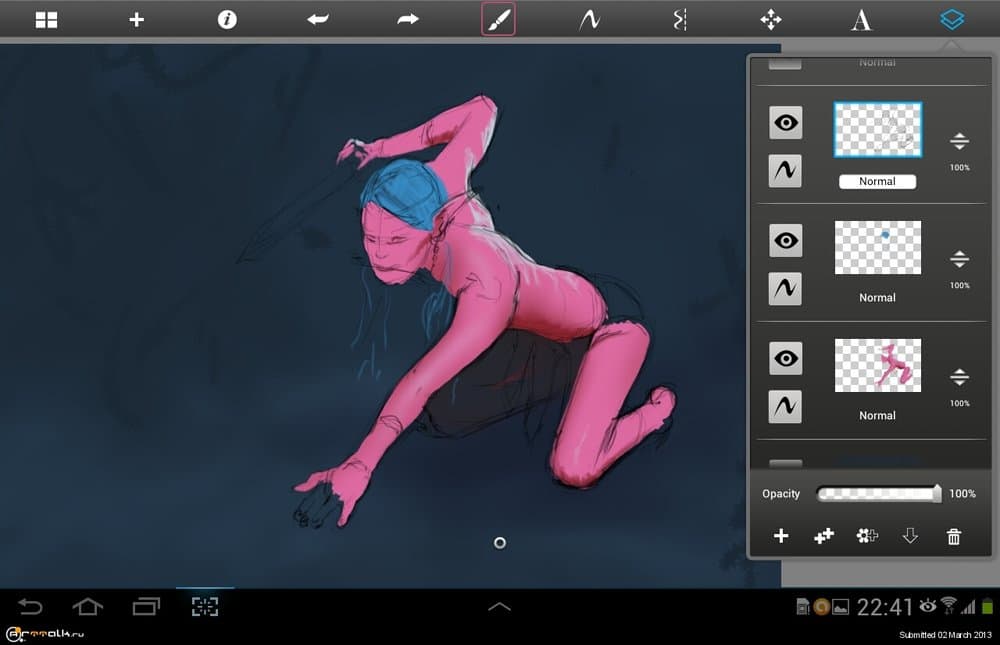Tap the thumbnail of the pink figure layer

(x=877, y=364)
